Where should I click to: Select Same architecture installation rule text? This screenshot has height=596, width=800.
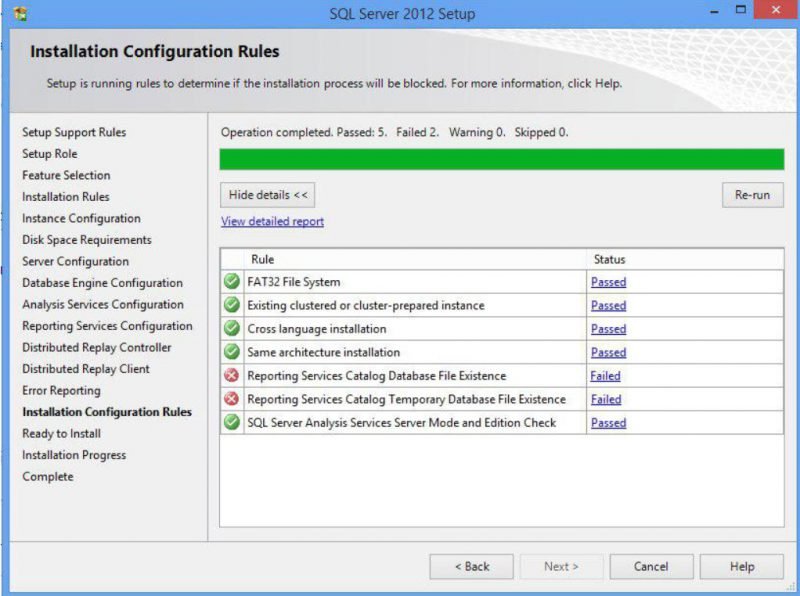tap(323, 352)
